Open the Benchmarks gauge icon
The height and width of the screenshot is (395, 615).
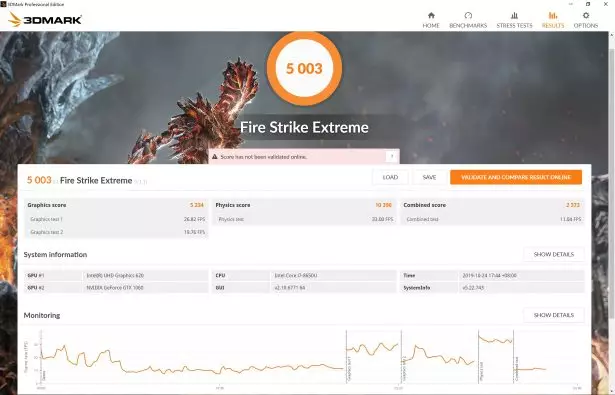coord(468,16)
